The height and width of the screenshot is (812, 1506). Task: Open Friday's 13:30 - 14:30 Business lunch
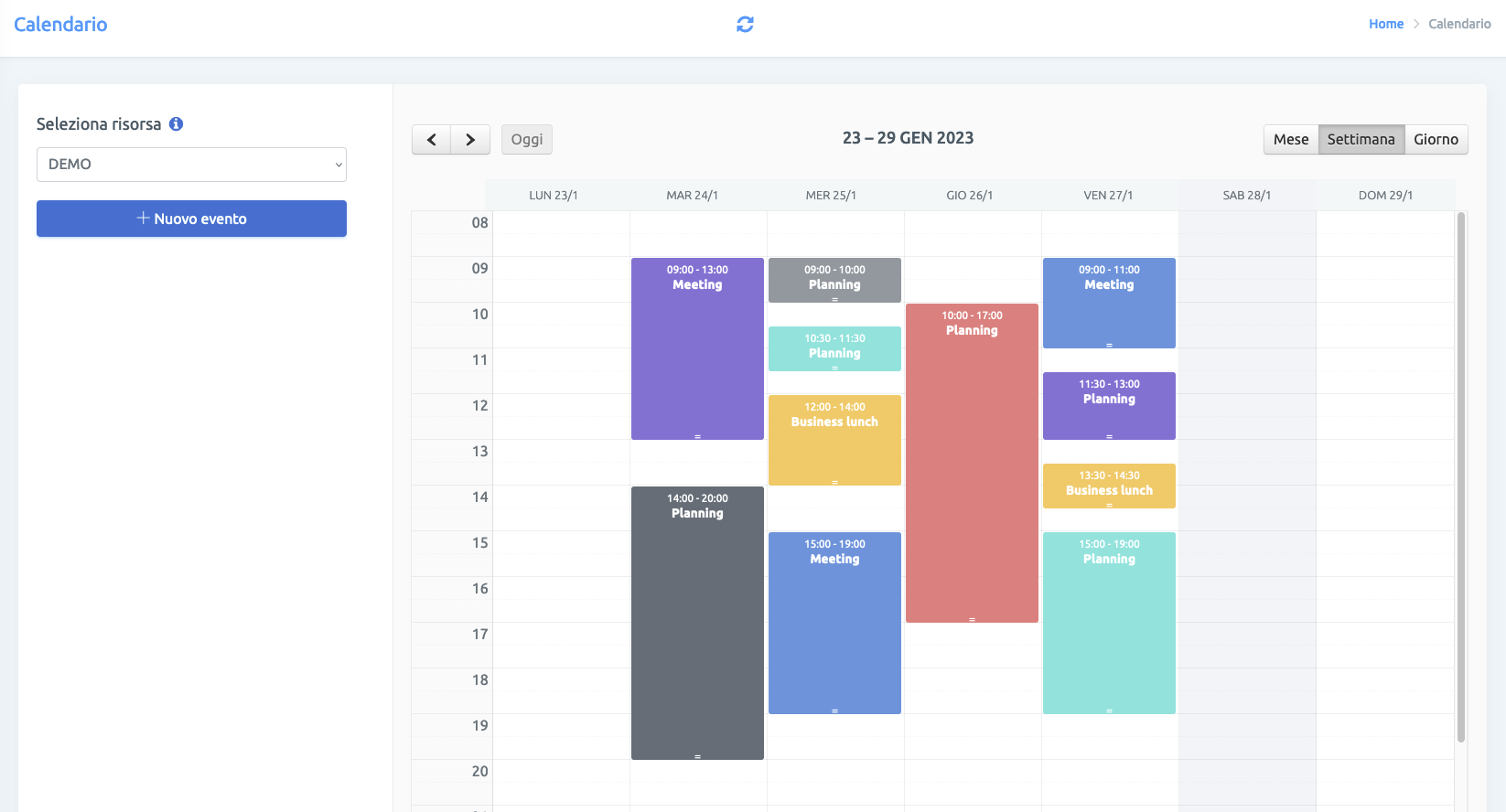pyautogui.click(x=1109, y=486)
